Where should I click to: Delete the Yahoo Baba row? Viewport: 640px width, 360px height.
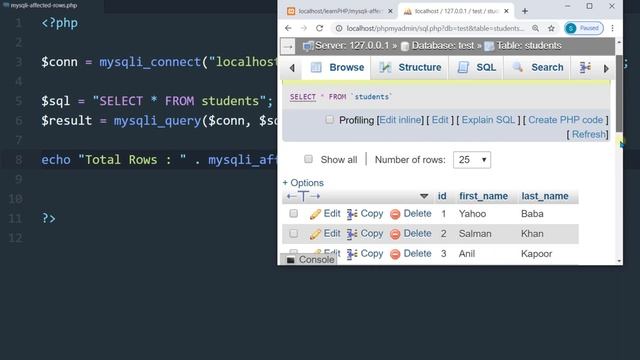coord(411,214)
